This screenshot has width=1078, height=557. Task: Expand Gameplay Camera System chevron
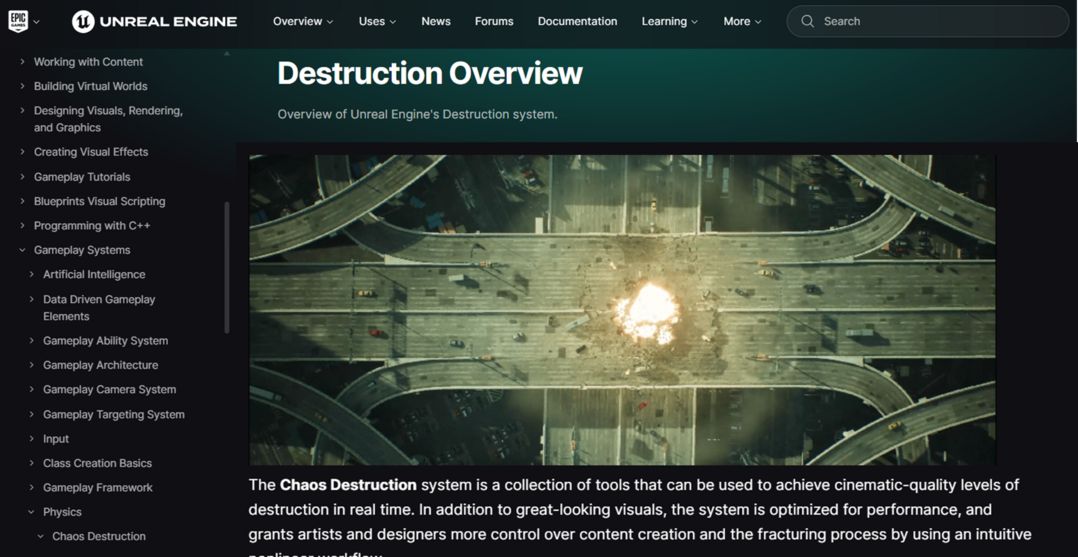coord(32,389)
